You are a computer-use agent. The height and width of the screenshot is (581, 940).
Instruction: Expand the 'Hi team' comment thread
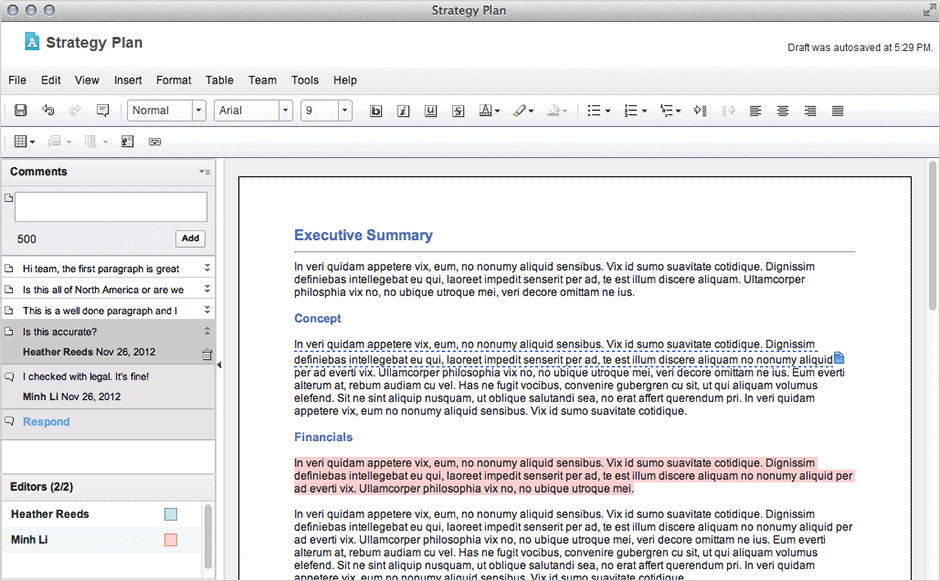[207, 268]
